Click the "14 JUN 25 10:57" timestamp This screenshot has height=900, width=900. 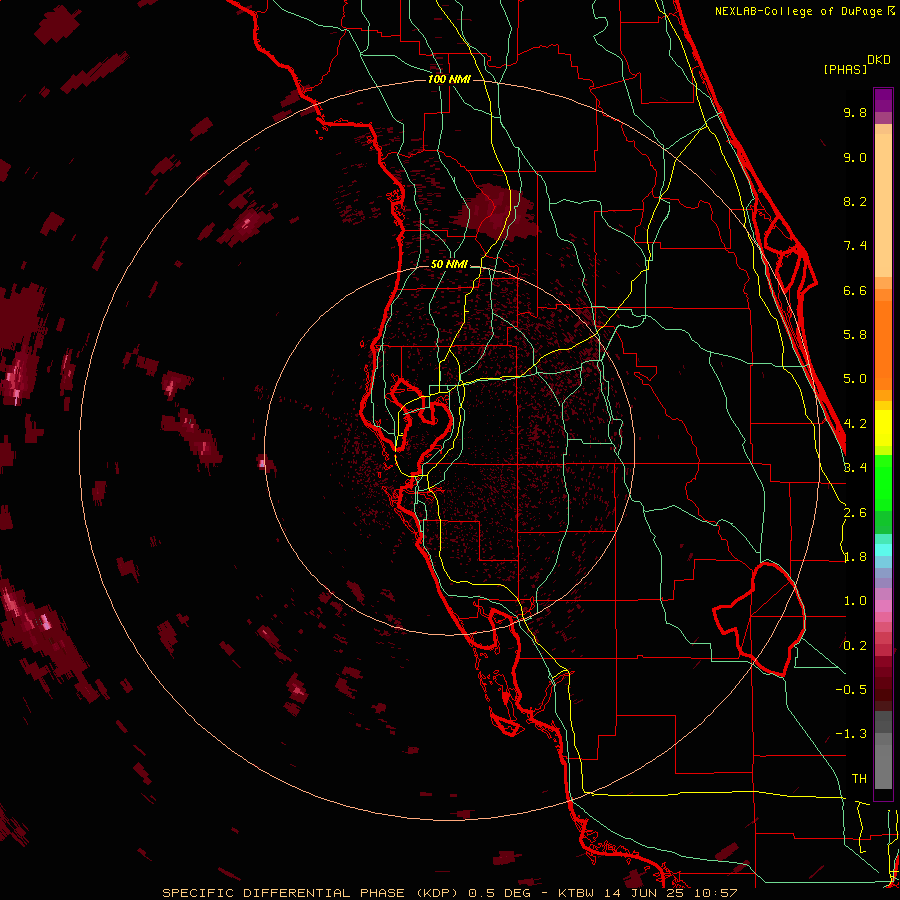coord(671,893)
